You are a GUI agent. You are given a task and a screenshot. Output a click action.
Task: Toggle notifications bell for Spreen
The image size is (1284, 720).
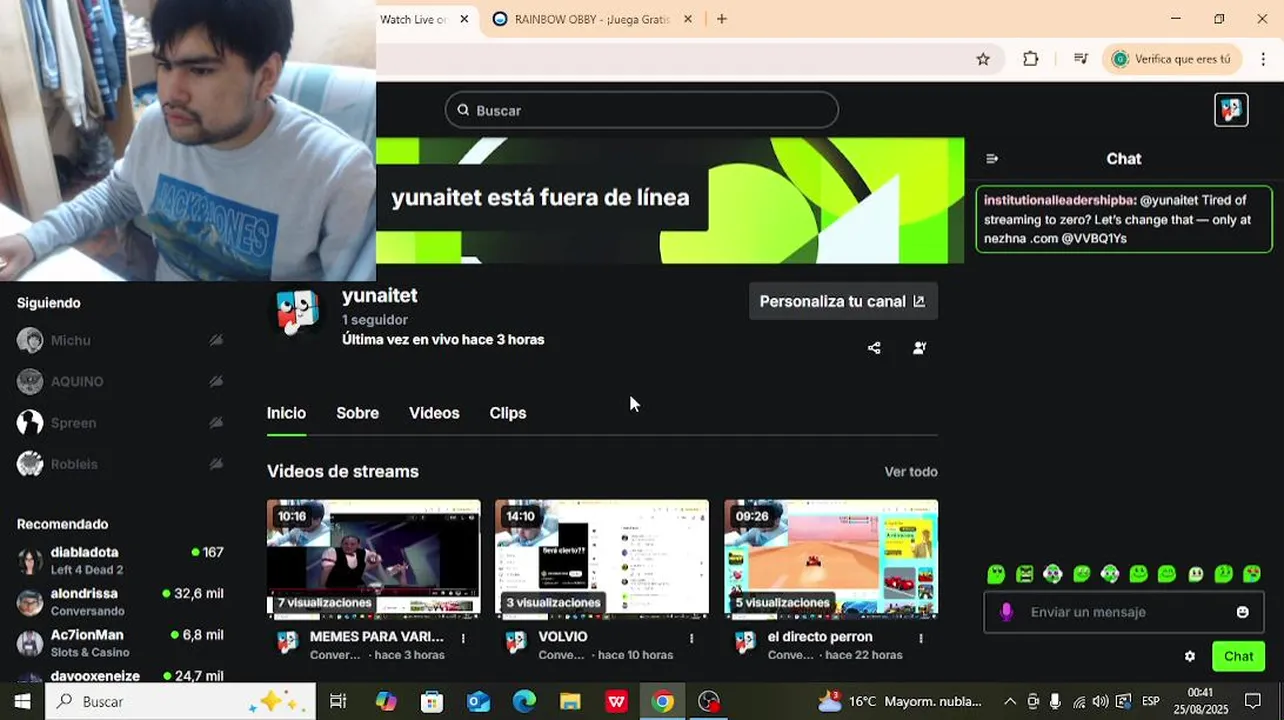point(216,423)
